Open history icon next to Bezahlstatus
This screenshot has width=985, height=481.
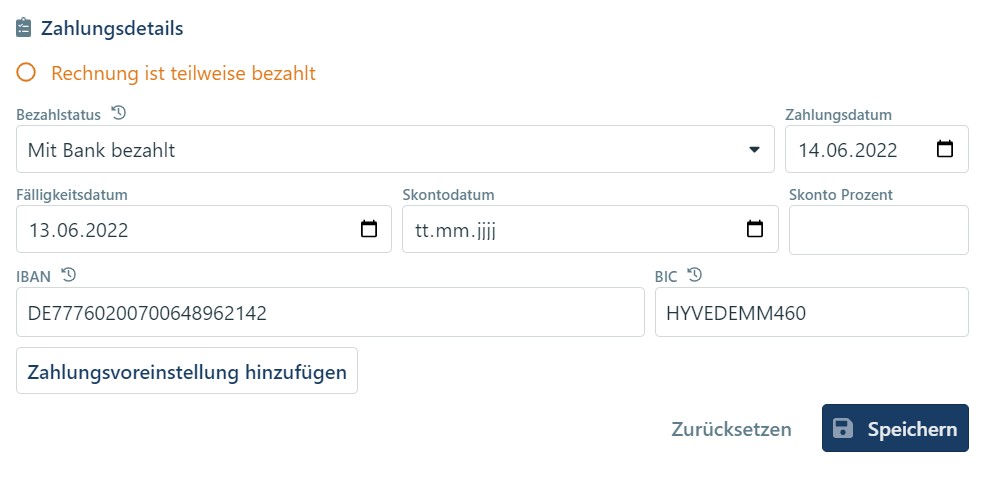pyautogui.click(x=118, y=112)
